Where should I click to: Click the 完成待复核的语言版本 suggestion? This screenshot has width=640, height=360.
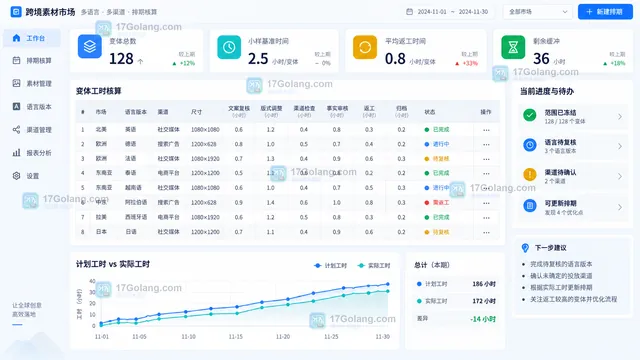pyautogui.click(x=561, y=264)
